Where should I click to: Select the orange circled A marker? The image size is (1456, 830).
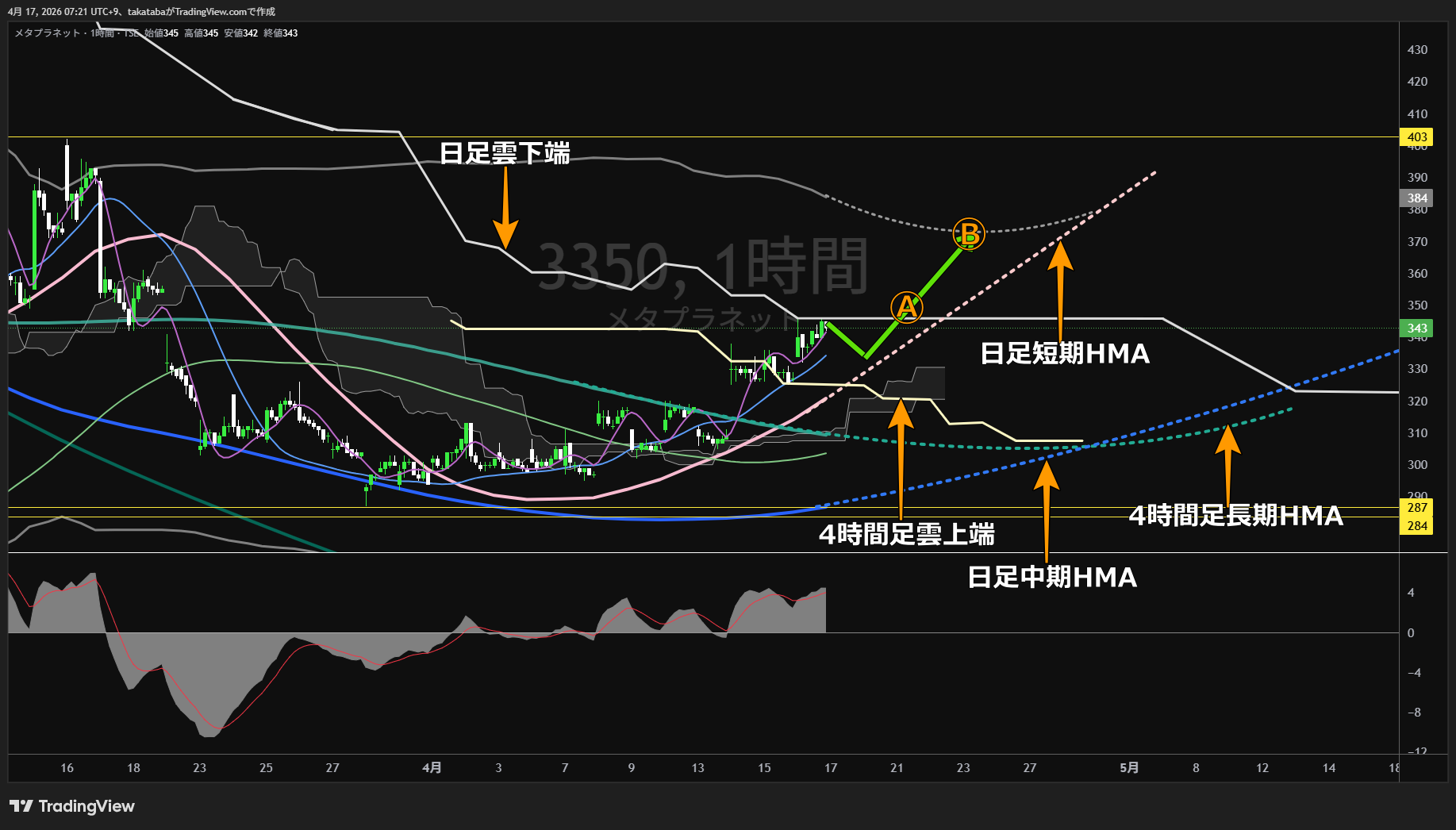906,307
